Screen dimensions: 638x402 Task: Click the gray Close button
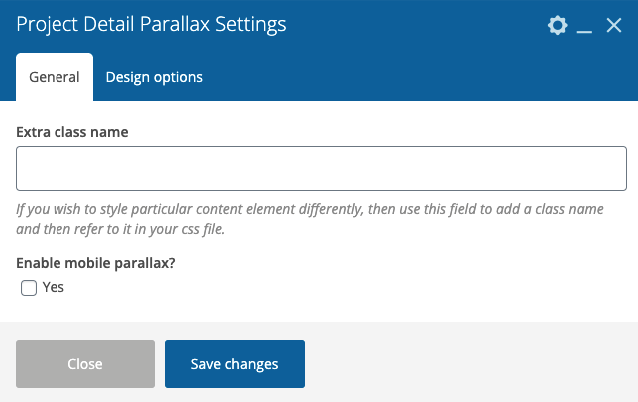click(x=85, y=364)
